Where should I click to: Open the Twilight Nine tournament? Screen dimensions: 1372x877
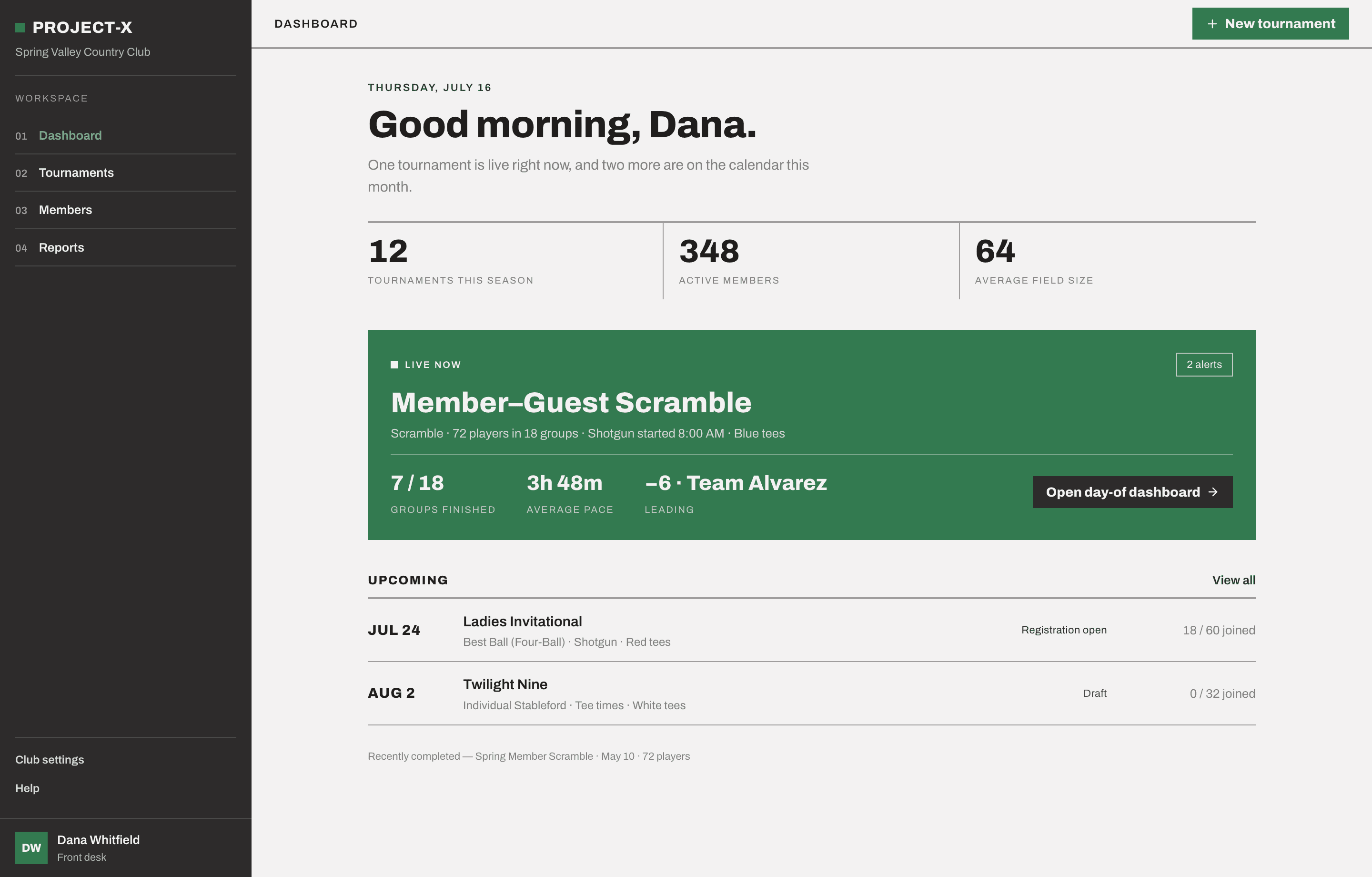click(811, 693)
